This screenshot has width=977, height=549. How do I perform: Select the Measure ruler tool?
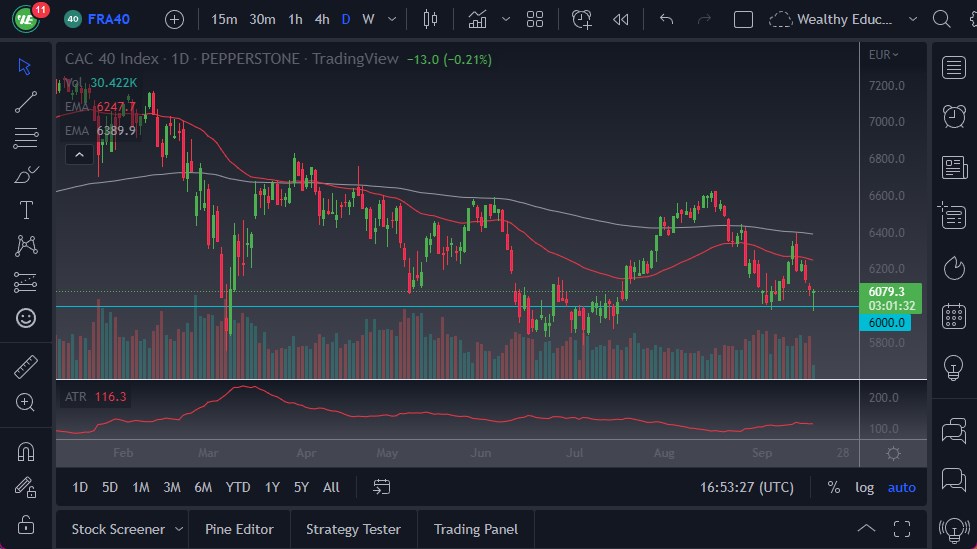[26, 367]
